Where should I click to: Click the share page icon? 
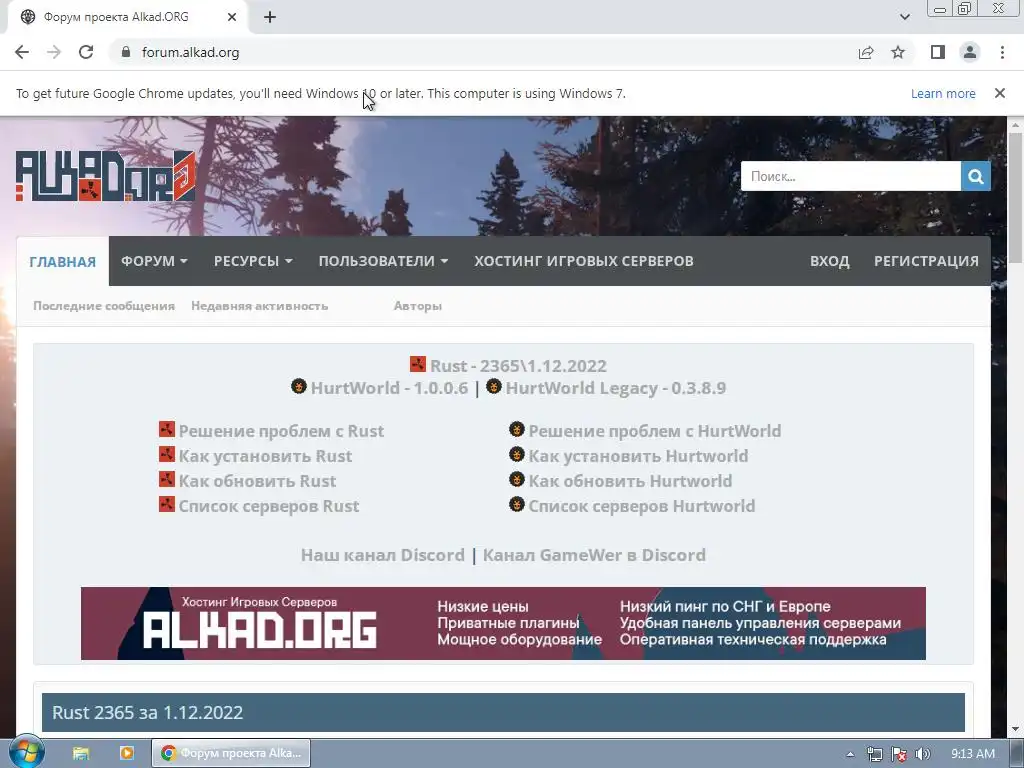tap(866, 52)
